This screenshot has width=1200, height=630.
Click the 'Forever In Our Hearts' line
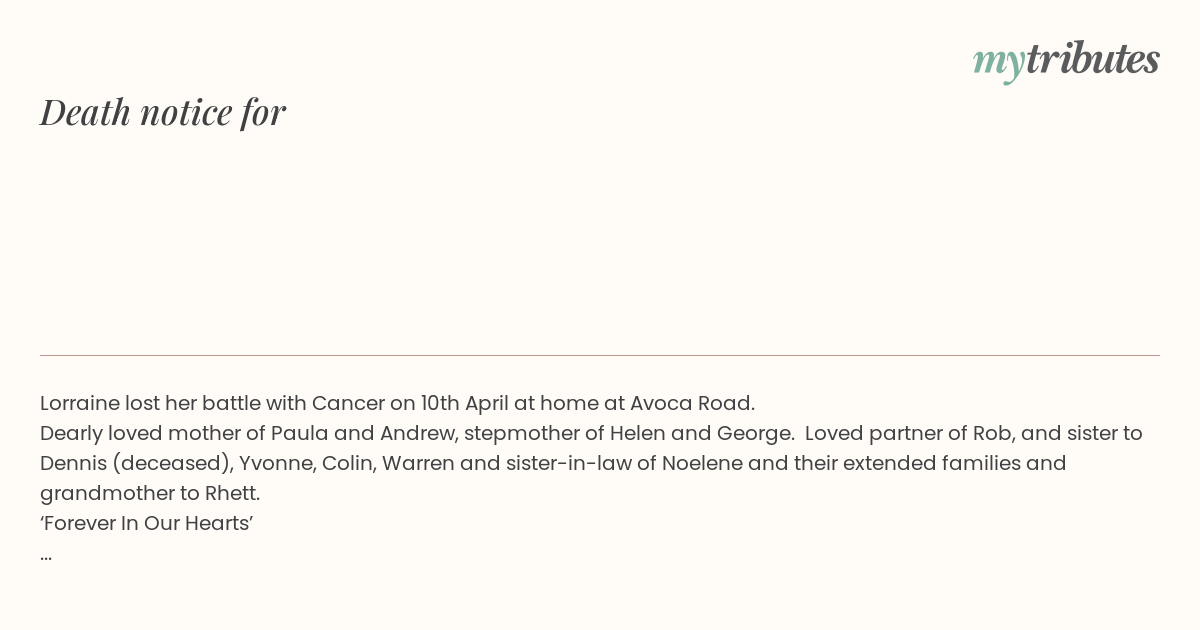146,523
